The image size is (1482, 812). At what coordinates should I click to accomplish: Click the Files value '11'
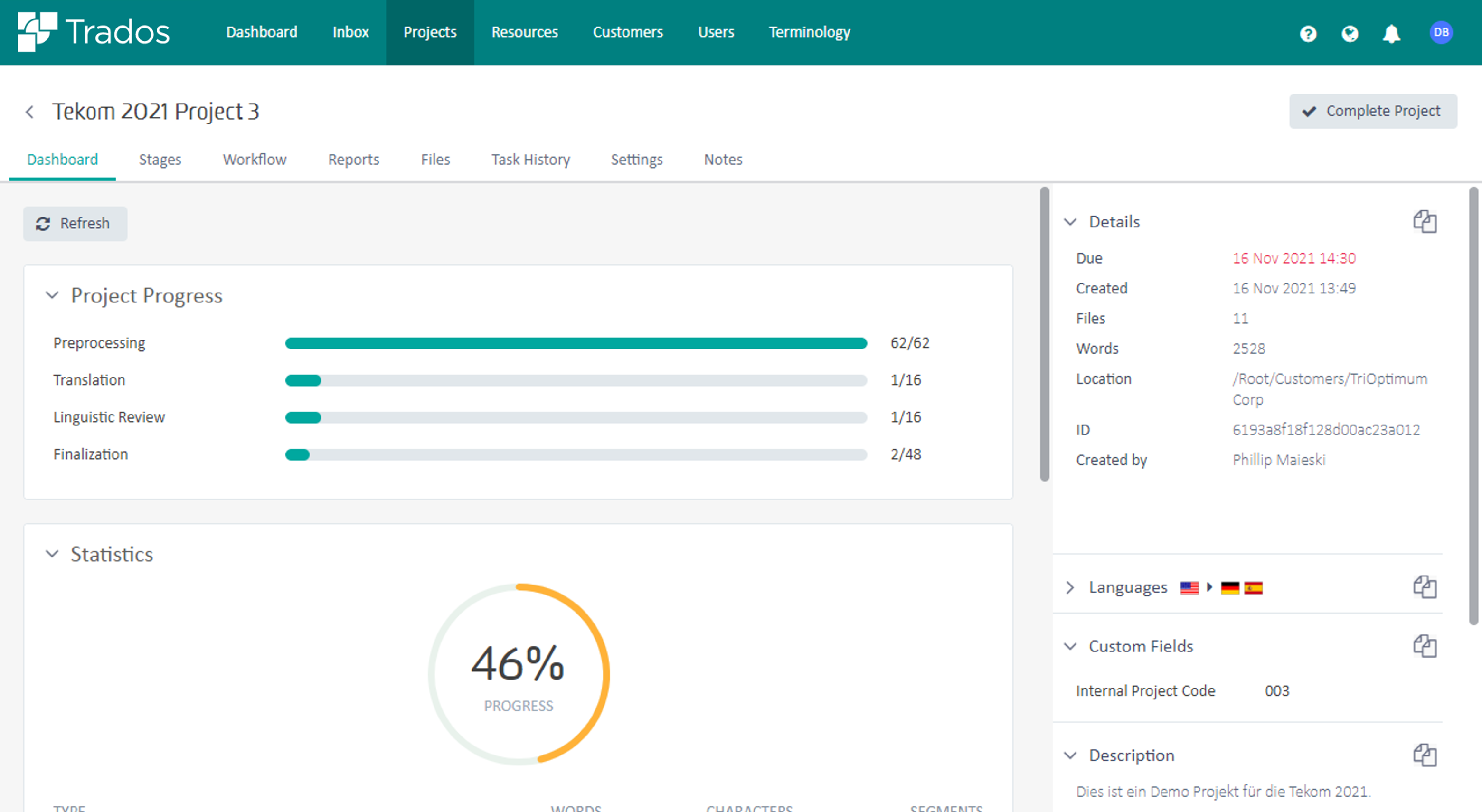1240,318
